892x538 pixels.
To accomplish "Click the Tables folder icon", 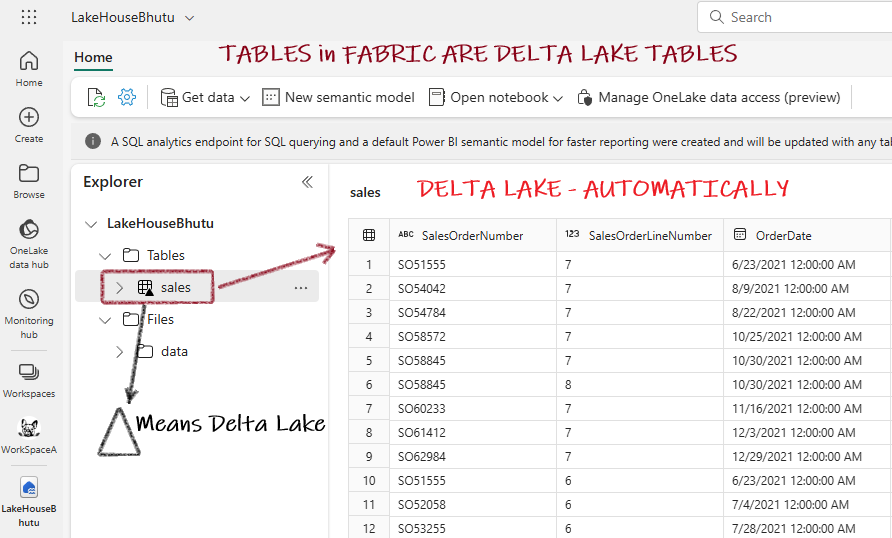I will tap(131, 255).
